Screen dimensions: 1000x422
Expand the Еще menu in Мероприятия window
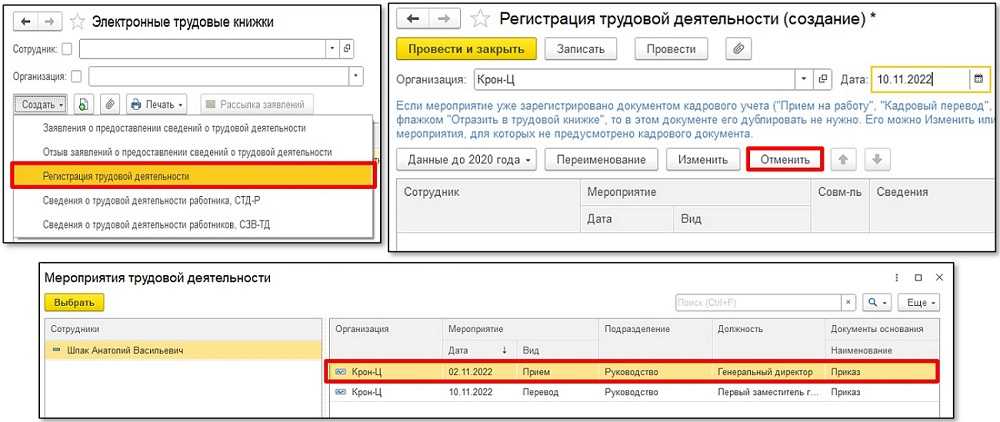(918, 302)
